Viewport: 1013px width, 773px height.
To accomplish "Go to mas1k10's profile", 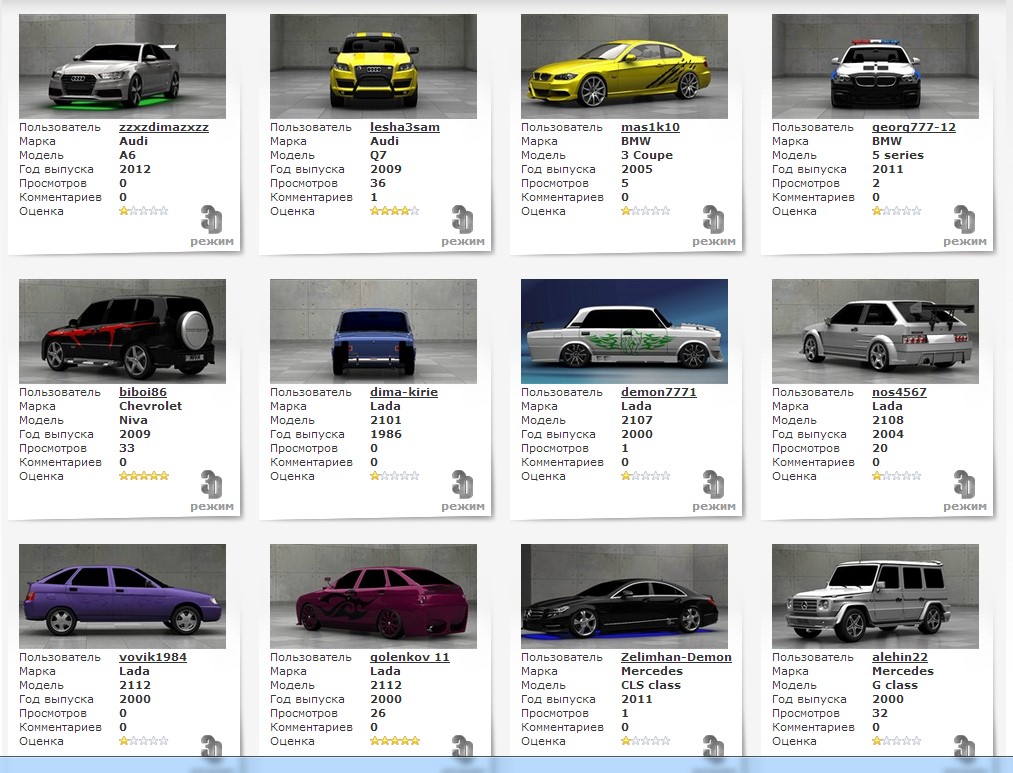I will (651, 127).
